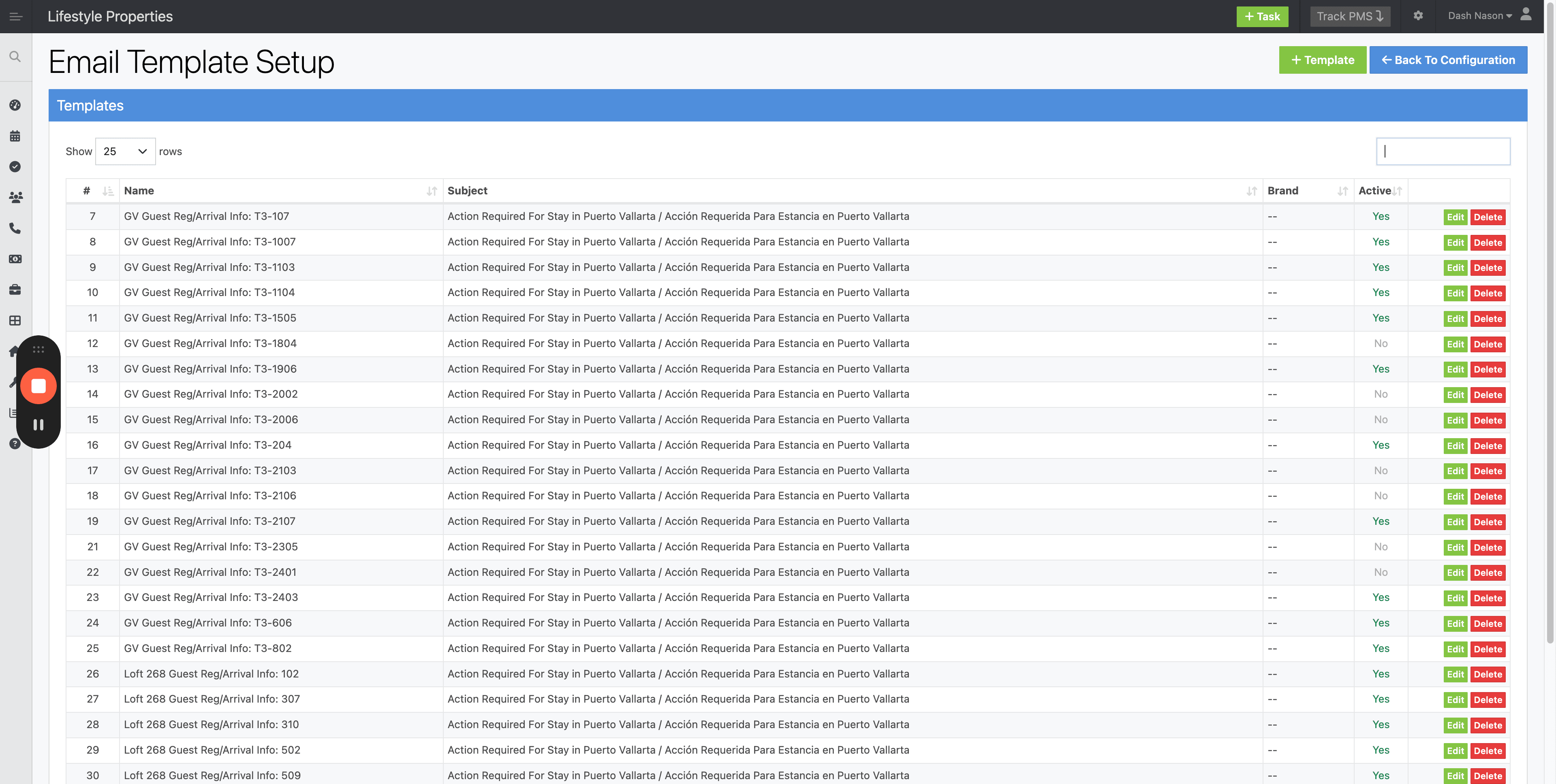Delete the T3-2103 template
The image size is (1556, 784).
click(x=1487, y=471)
